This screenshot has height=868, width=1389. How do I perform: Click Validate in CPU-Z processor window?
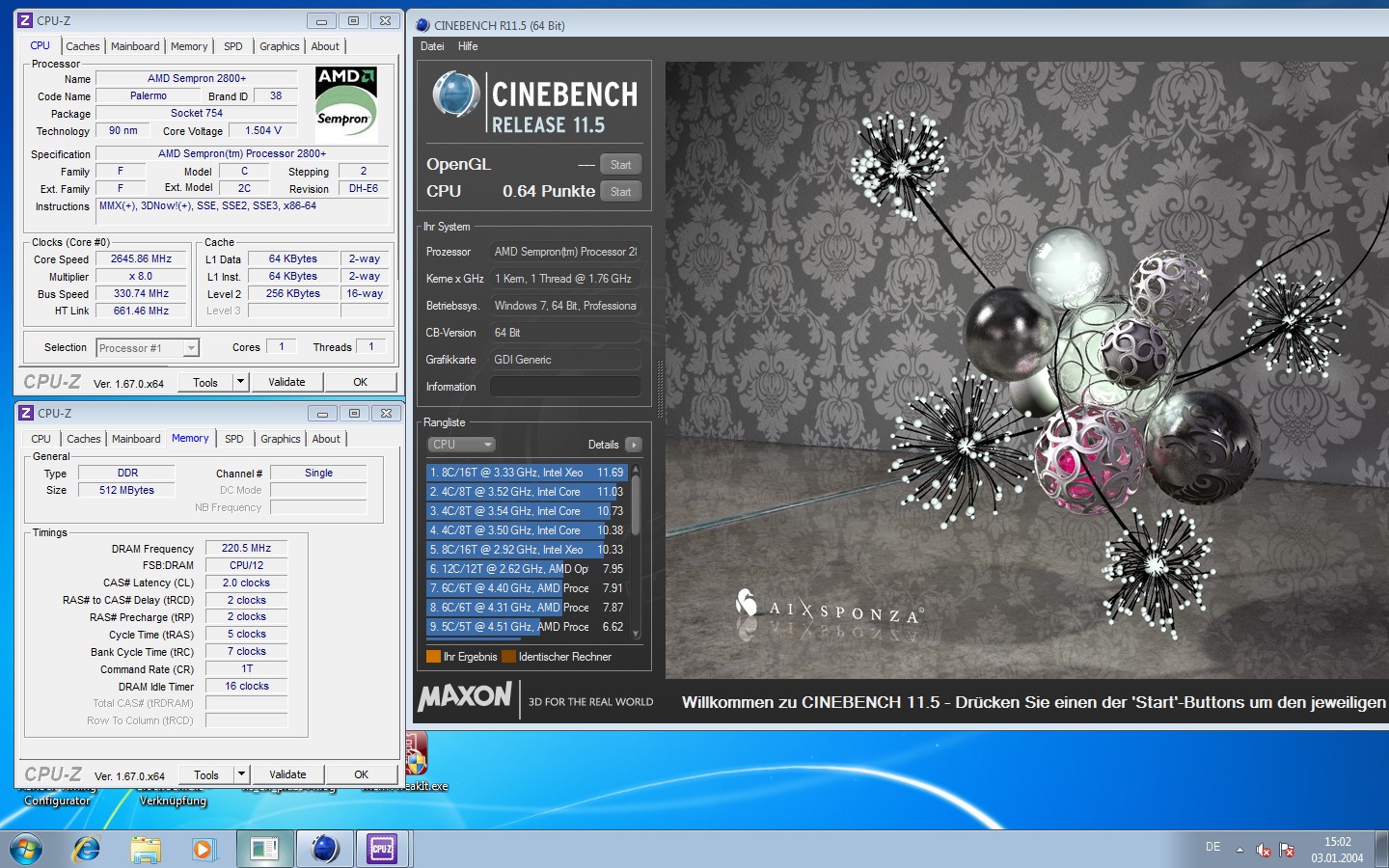coord(286,382)
